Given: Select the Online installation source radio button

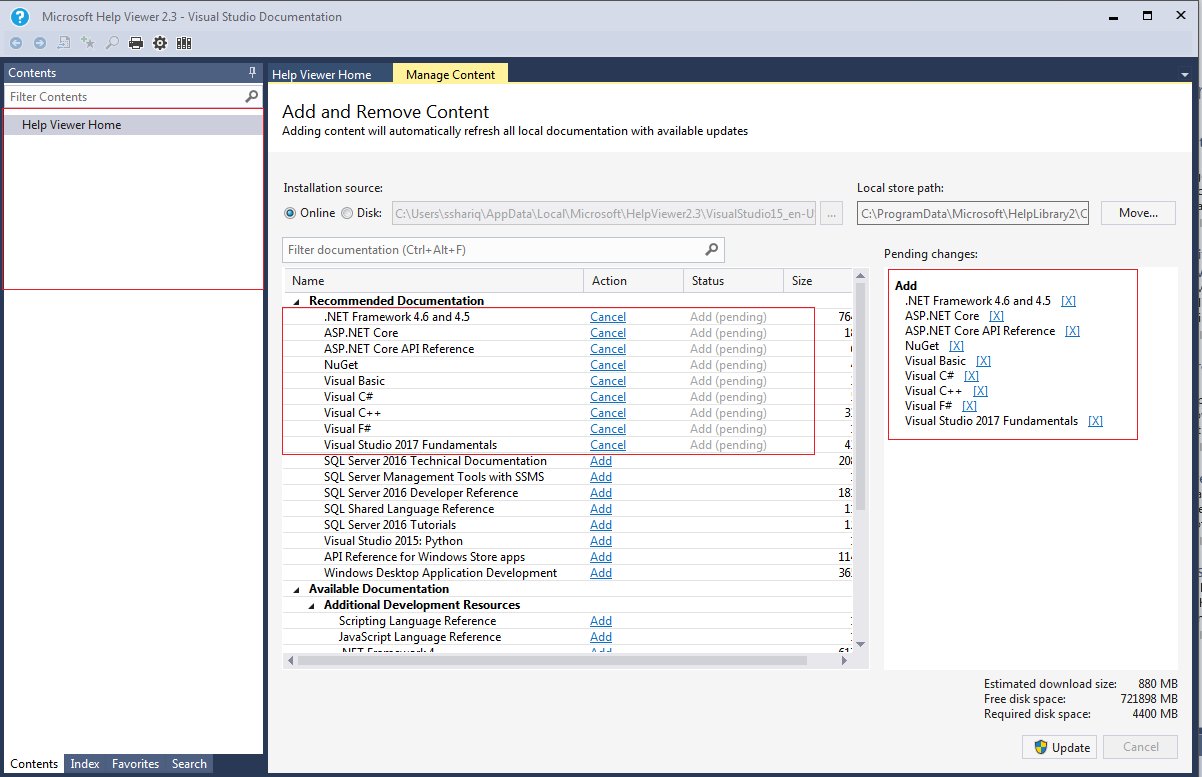Looking at the screenshot, I should [x=290, y=213].
